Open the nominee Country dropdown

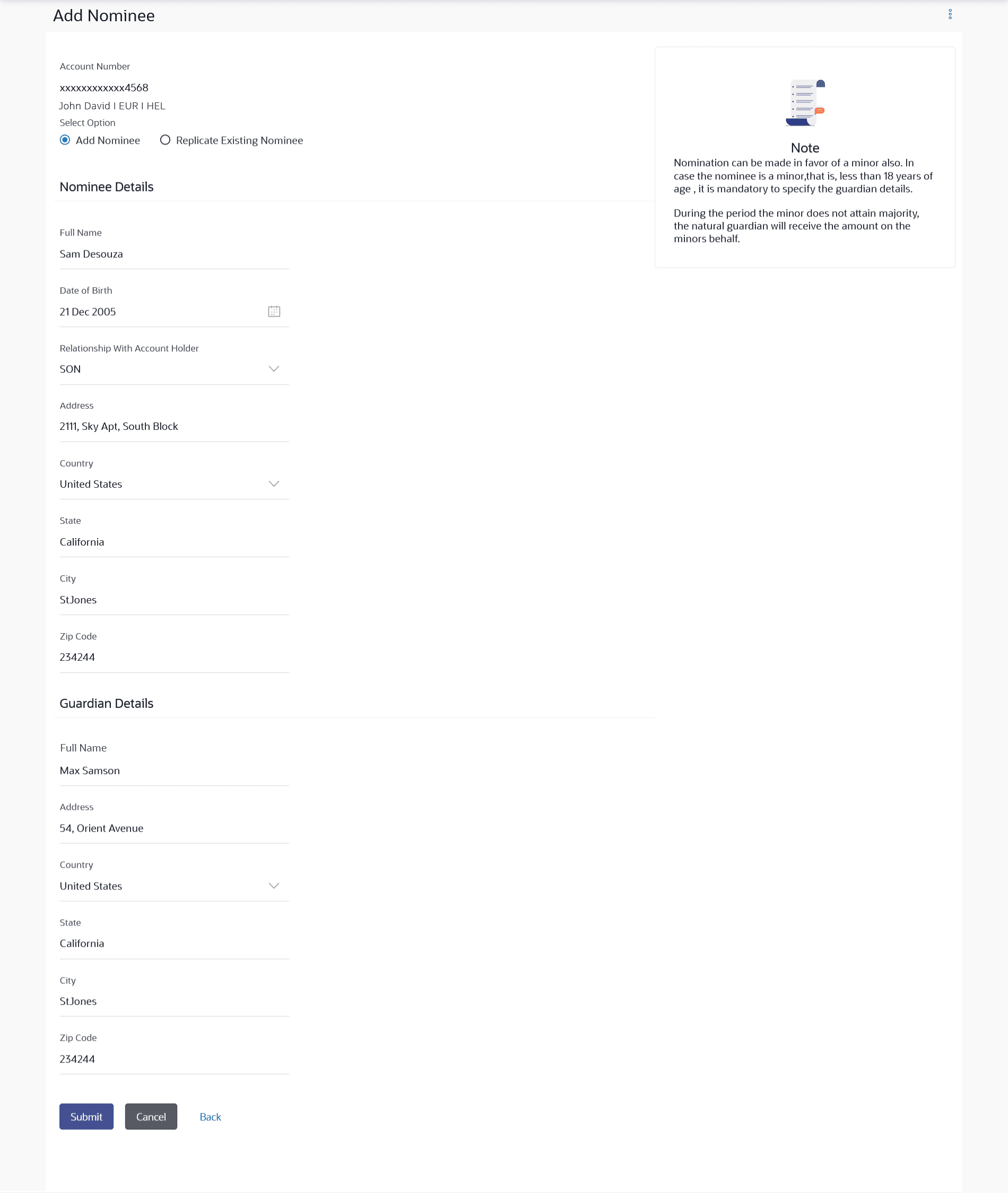[x=175, y=484]
